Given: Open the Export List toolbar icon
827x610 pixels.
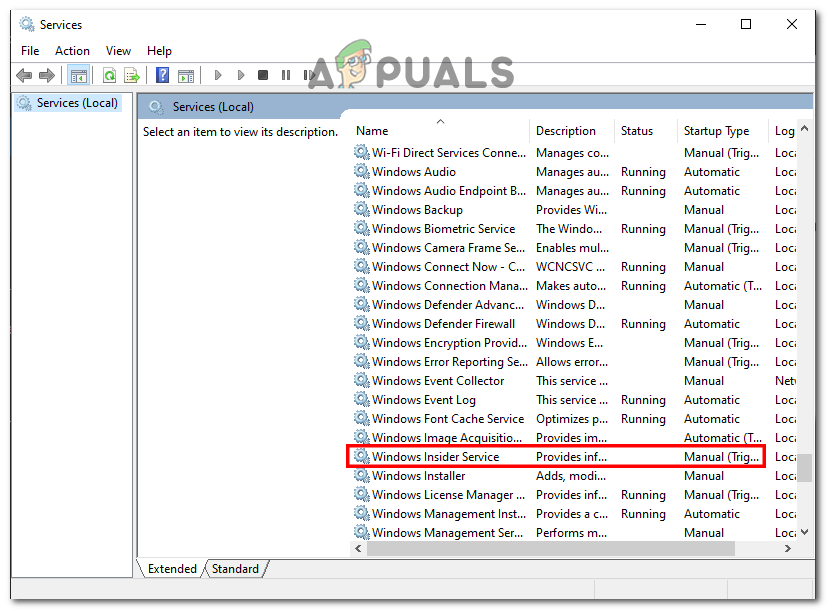Looking at the screenshot, I should [131, 74].
